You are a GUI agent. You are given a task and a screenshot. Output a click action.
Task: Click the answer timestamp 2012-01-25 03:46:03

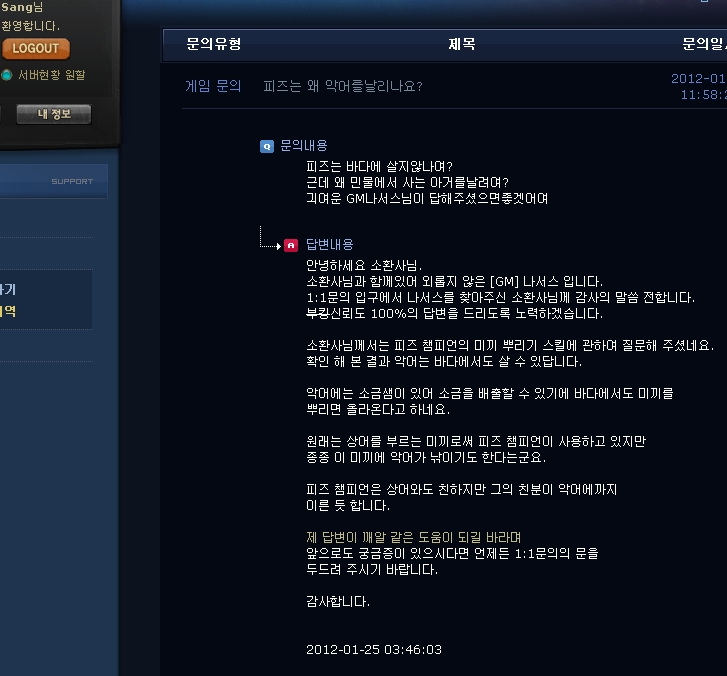pos(374,650)
